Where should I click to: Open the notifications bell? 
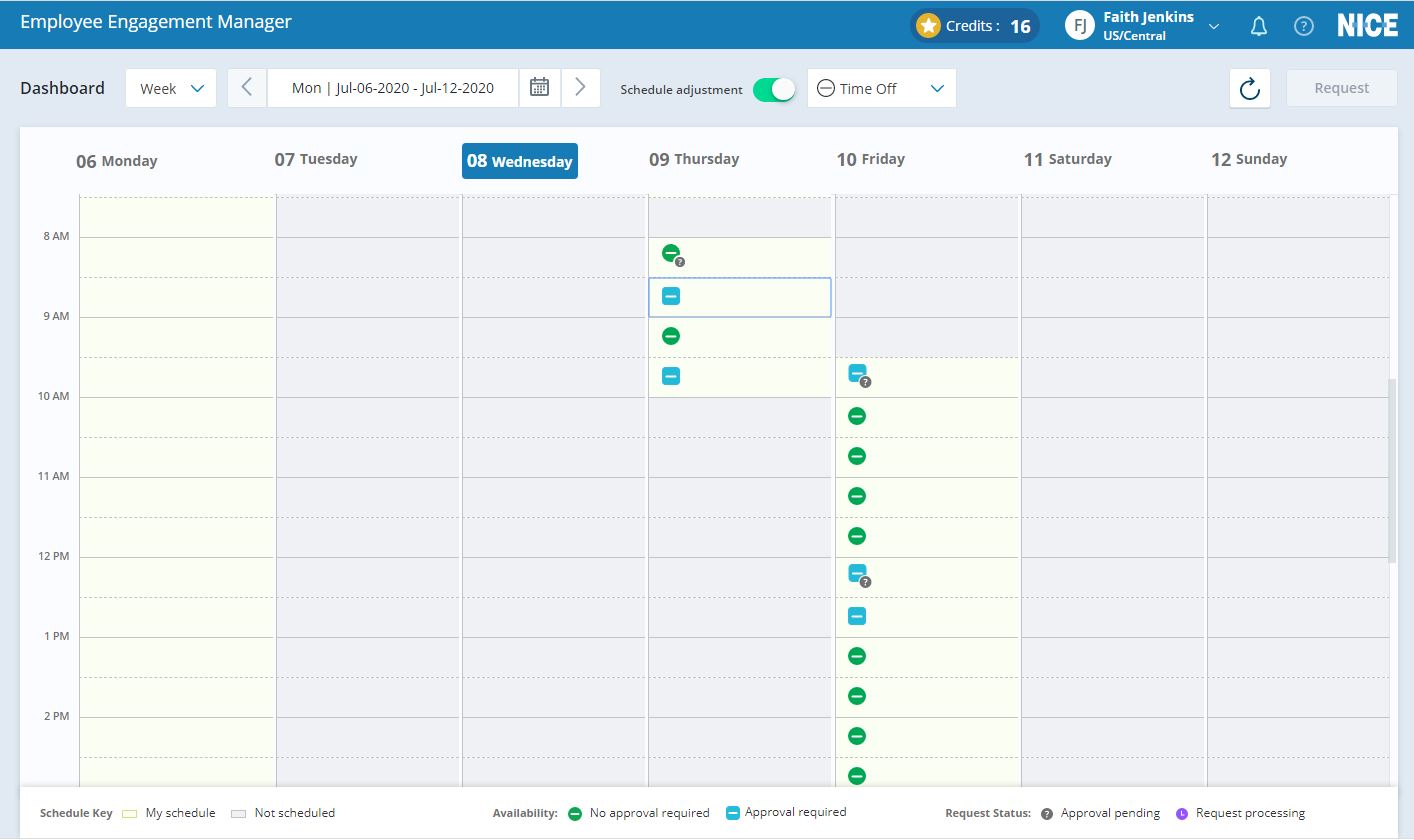[x=1259, y=27]
